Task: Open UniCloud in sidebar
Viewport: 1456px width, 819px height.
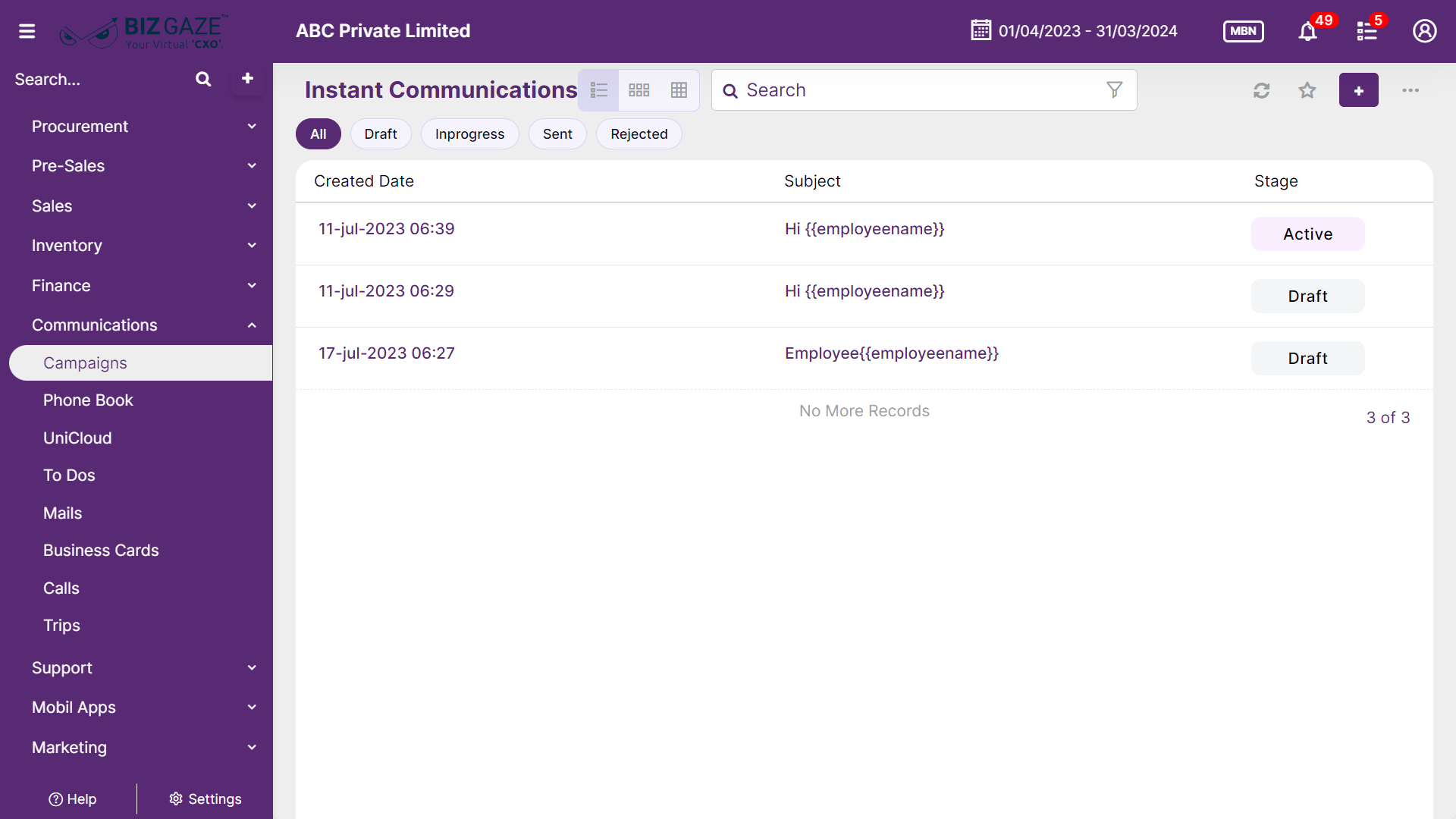Action: pos(77,438)
